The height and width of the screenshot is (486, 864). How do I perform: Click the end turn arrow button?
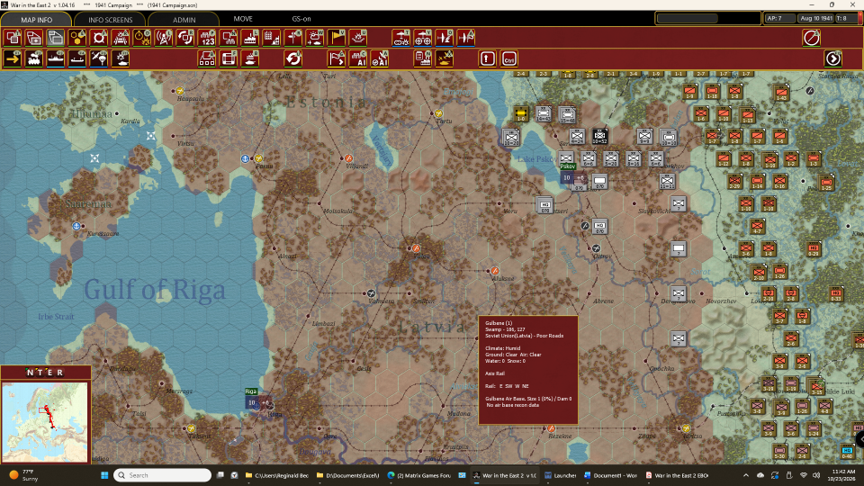pyautogui.click(x=833, y=58)
